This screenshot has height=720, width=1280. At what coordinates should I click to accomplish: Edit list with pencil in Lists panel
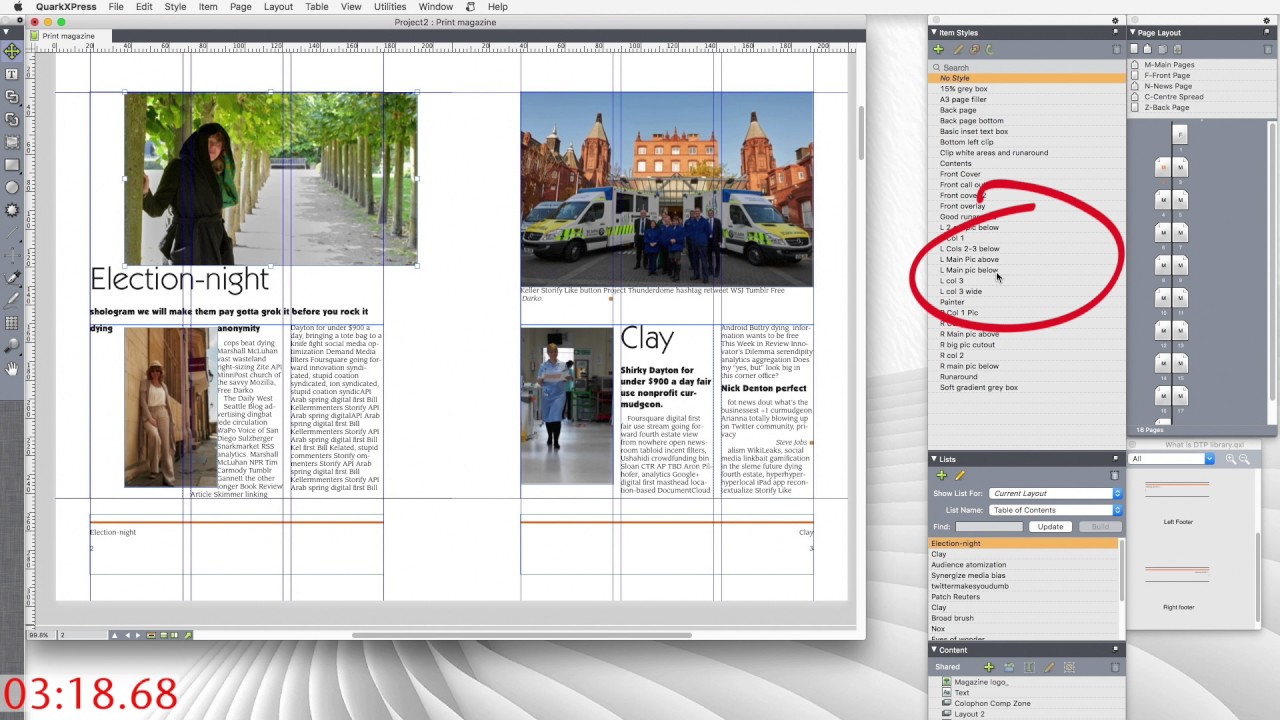960,476
